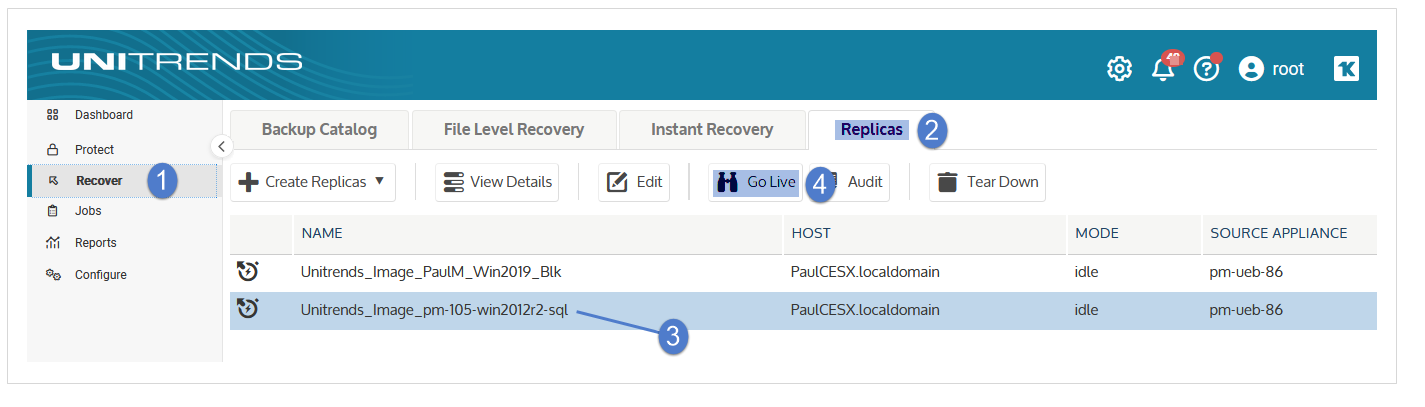Click host cell of PaulM_Win2019_Blk row
The height and width of the screenshot is (407, 1425).
(865, 272)
